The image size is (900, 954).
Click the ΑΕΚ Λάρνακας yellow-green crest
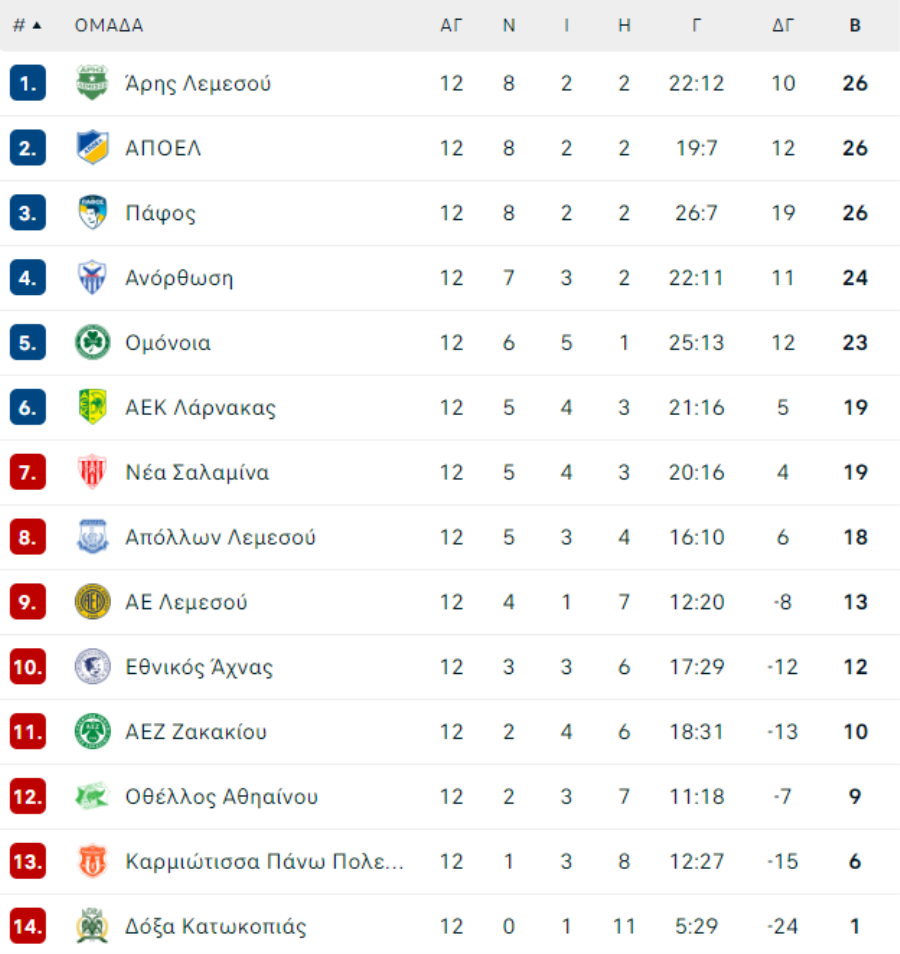coord(92,406)
